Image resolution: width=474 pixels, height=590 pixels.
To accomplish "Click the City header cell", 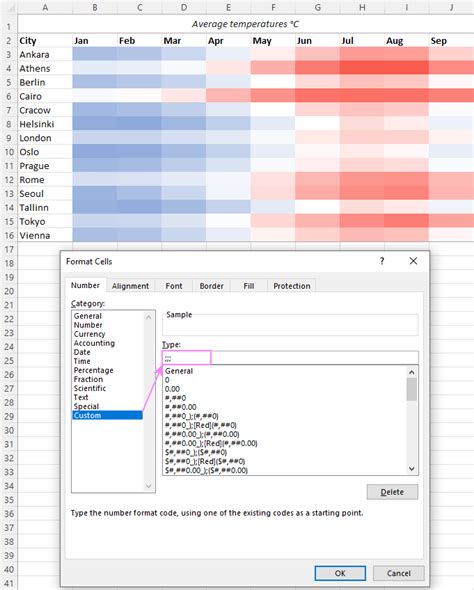I will click(x=45, y=41).
